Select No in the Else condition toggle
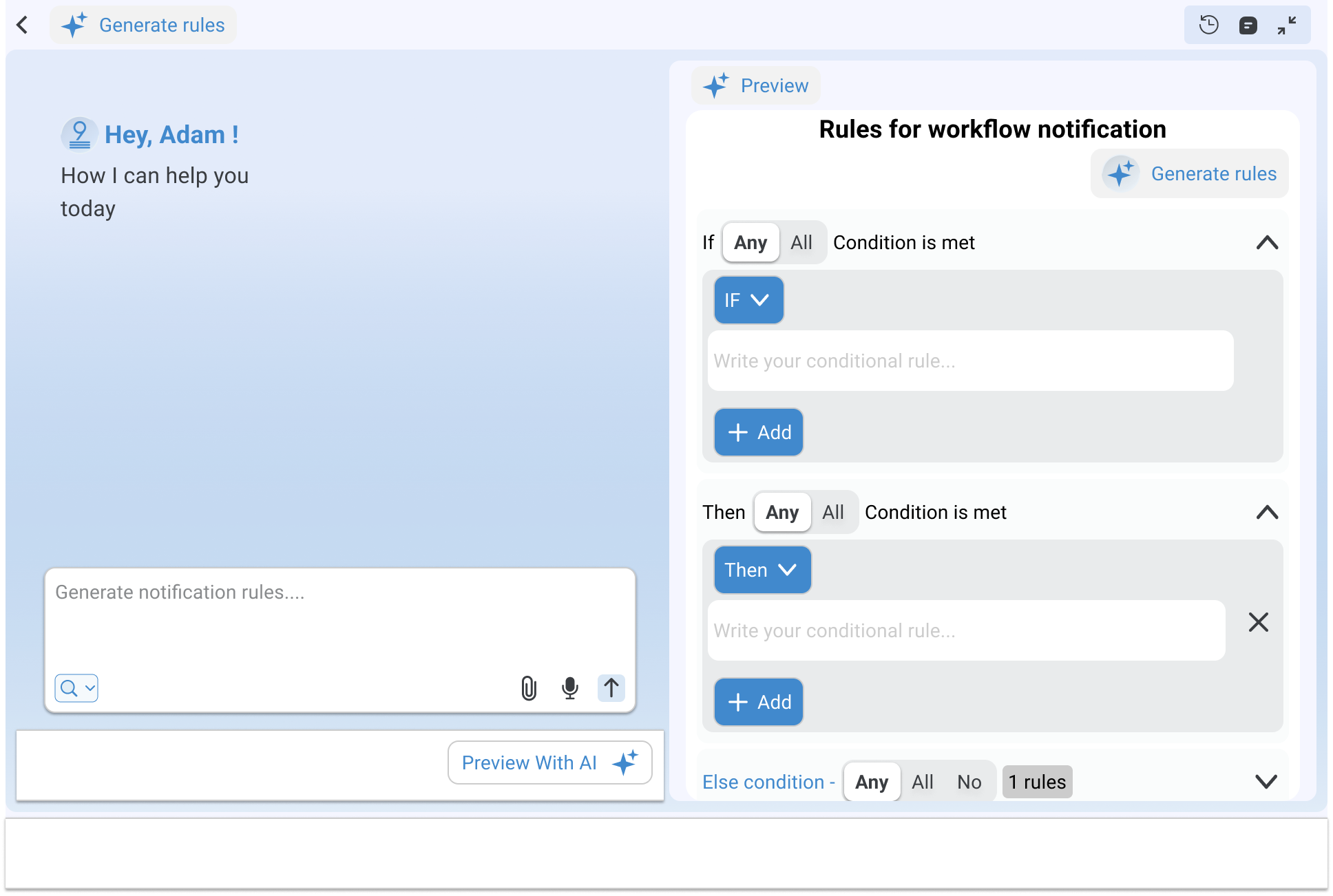The height and width of the screenshot is (896, 1333). (x=969, y=782)
